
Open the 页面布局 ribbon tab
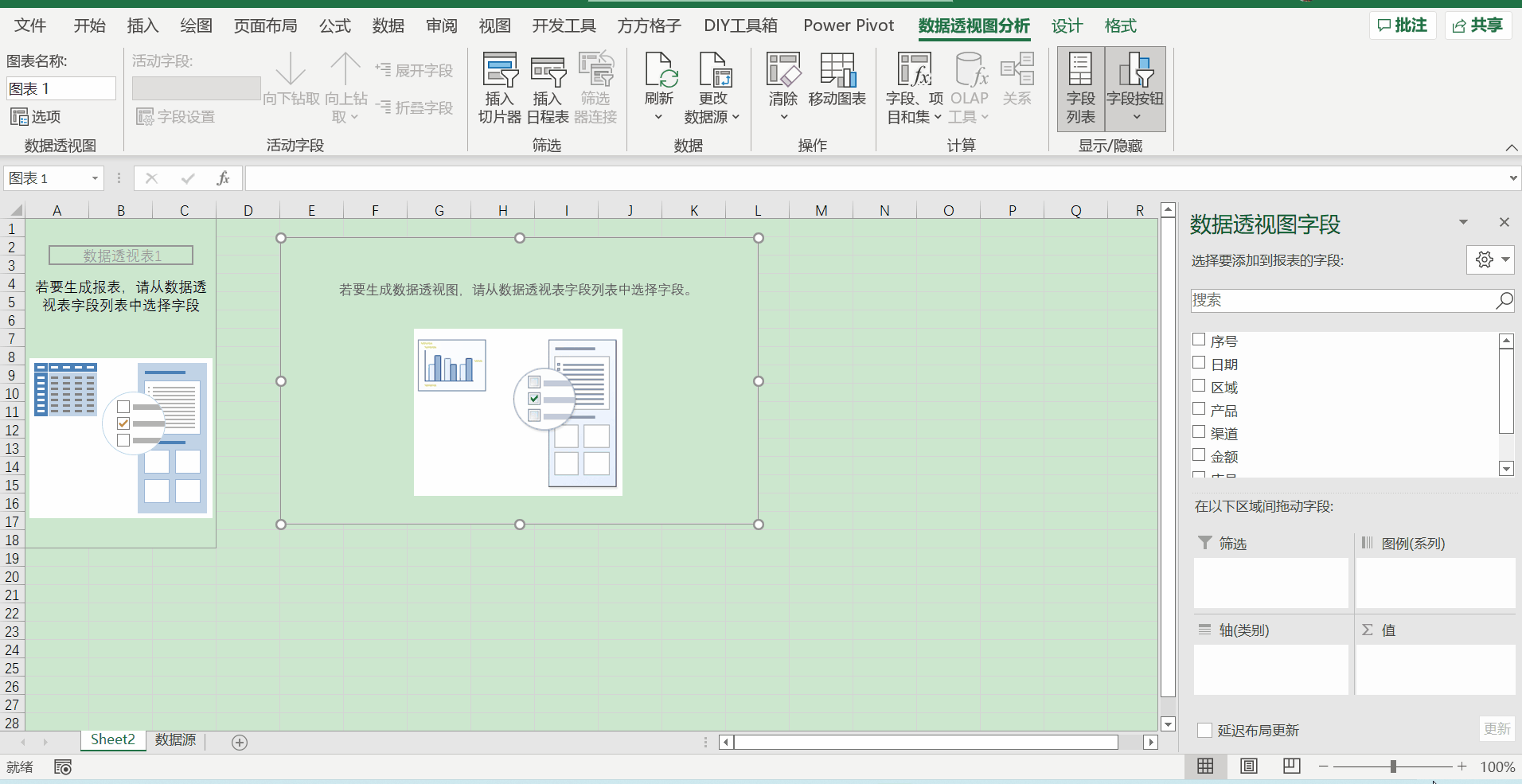(265, 25)
